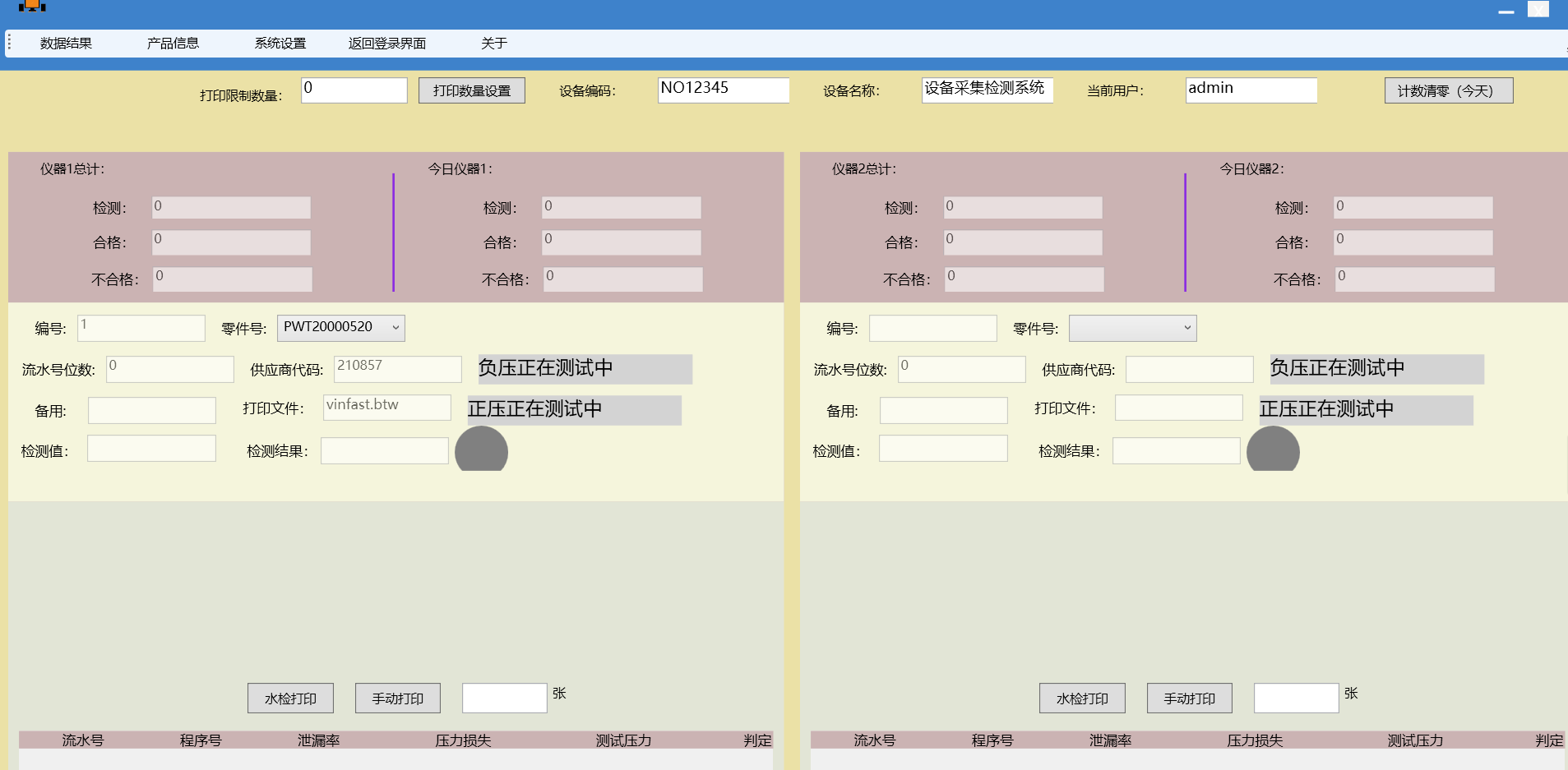Image resolution: width=1568 pixels, height=770 pixels.
Task: Click the right 水检打印 button
Action: click(x=1083, y=699)
